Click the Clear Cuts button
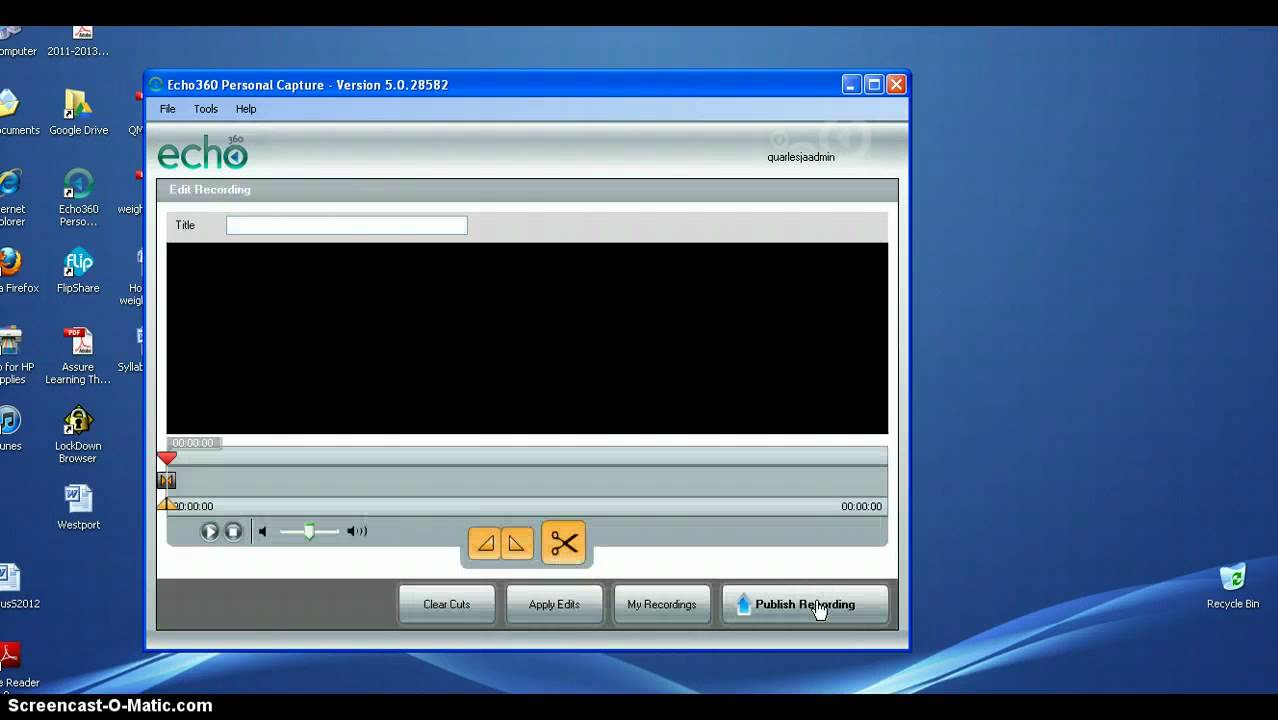The width and height of the screenshot is (1278, 720). pos(447,604)
